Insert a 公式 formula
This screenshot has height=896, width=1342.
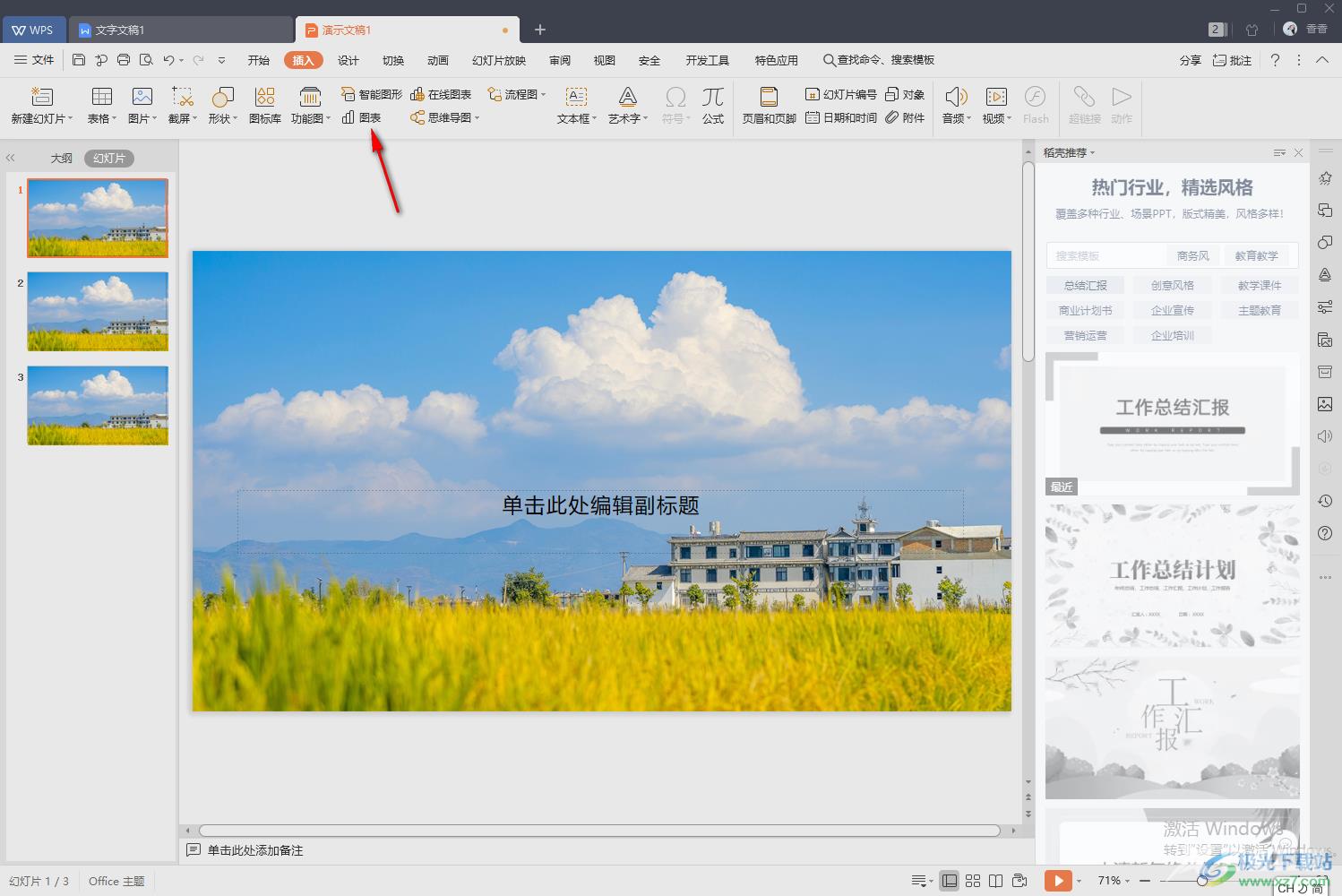pyautogui.click(x=713, y=105)
